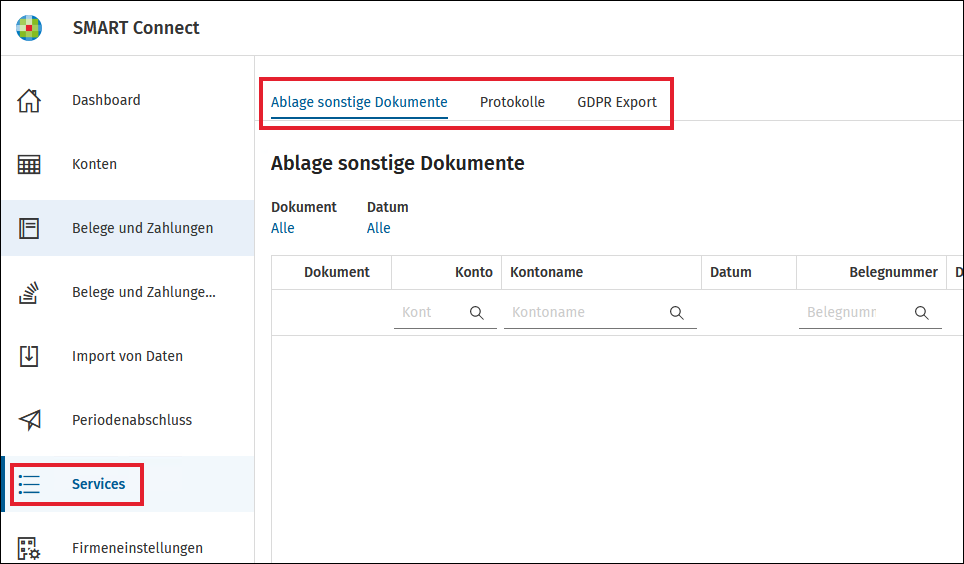Select Import von Daten menu entry

[128, 356]
